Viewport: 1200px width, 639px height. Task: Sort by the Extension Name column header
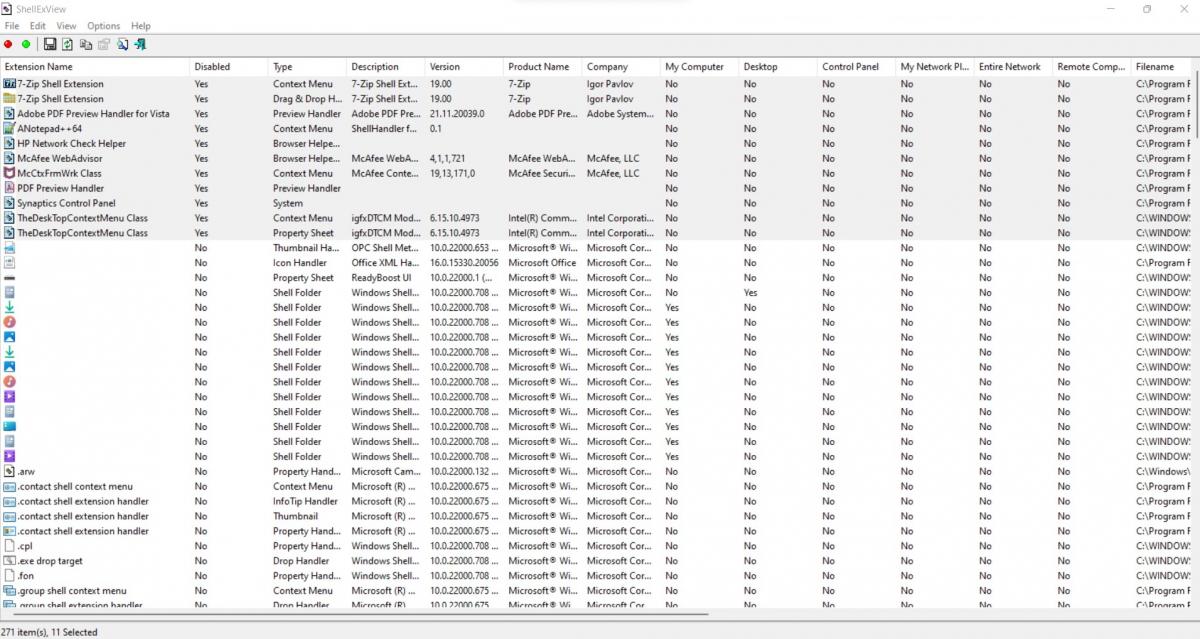pos(95,67)
